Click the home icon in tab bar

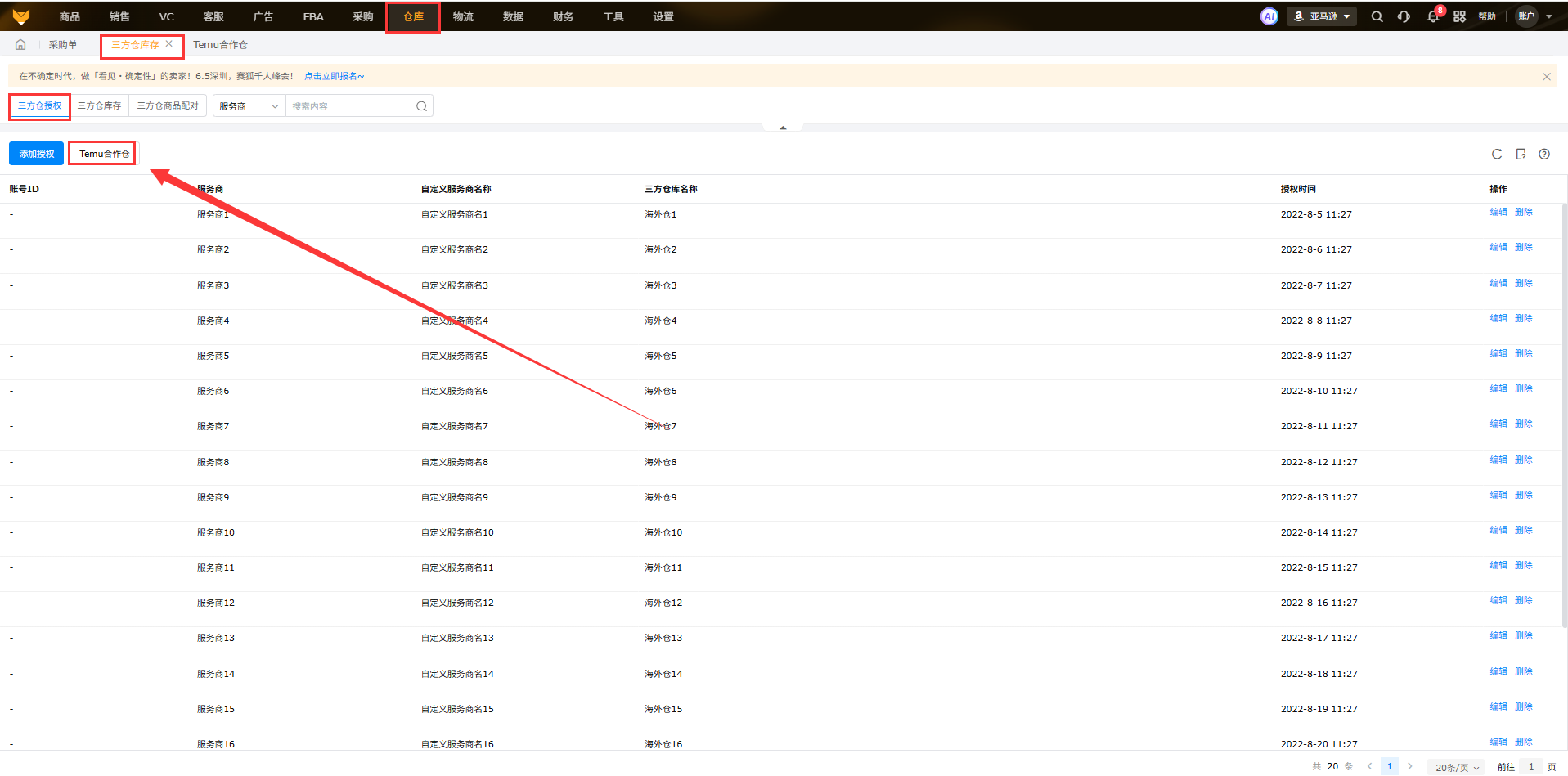[20, 45]
